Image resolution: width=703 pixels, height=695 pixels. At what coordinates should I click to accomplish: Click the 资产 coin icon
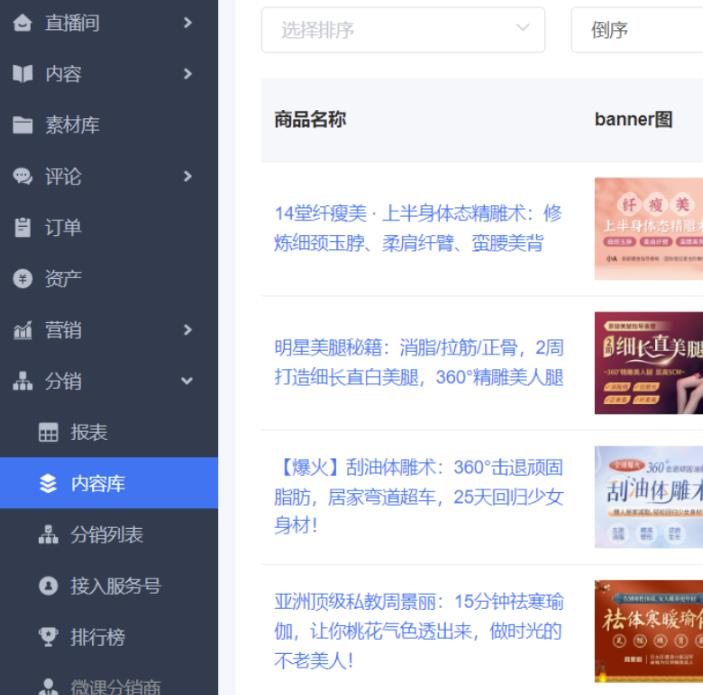(23, 279)
